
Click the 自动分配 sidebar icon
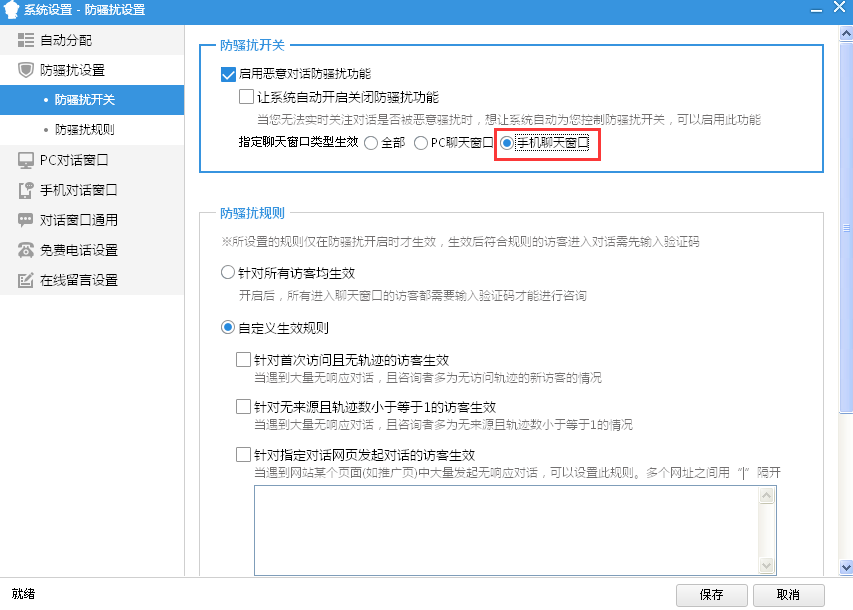[26, 41]
